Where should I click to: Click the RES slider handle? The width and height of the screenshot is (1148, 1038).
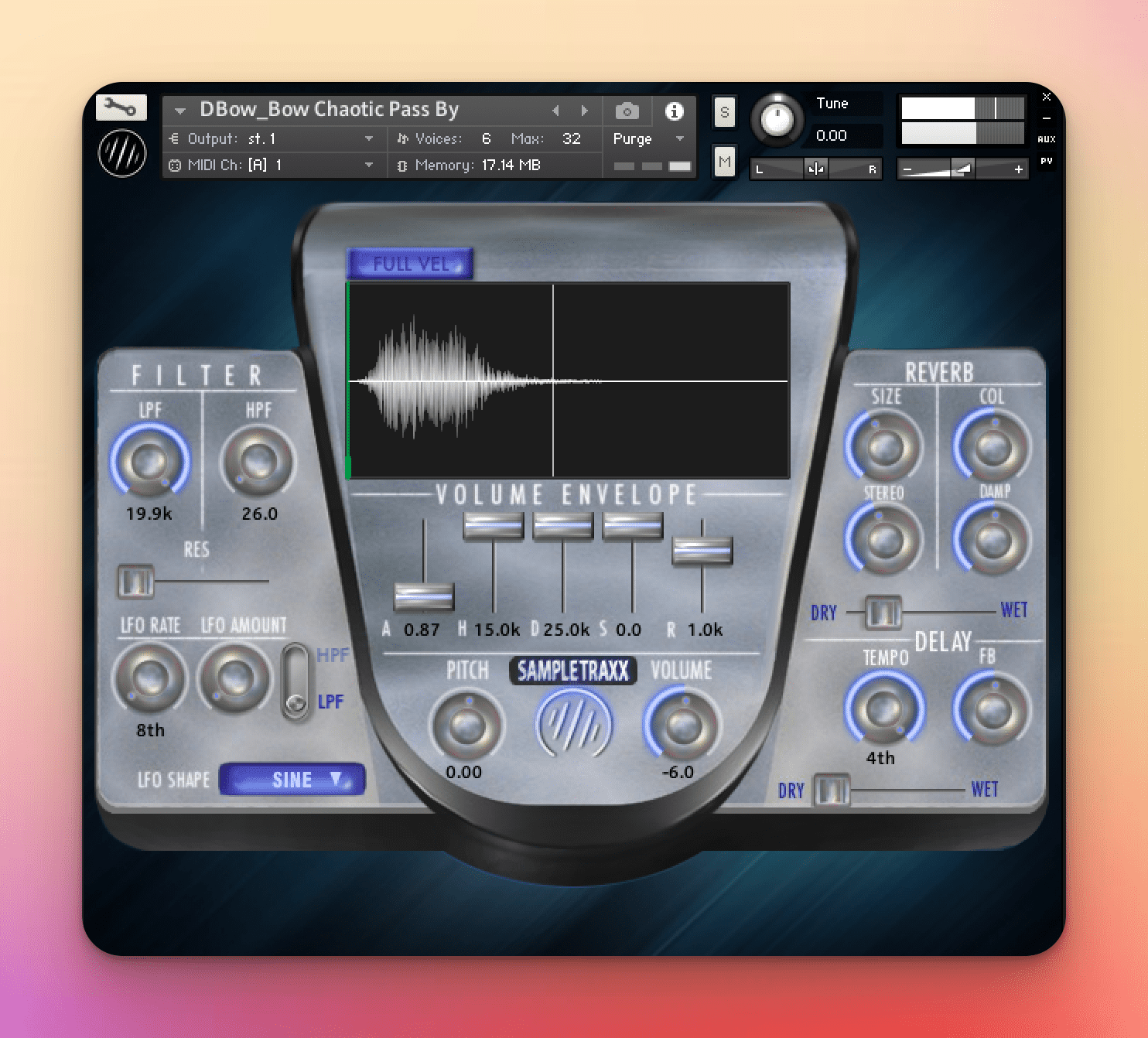click(136, 582)
